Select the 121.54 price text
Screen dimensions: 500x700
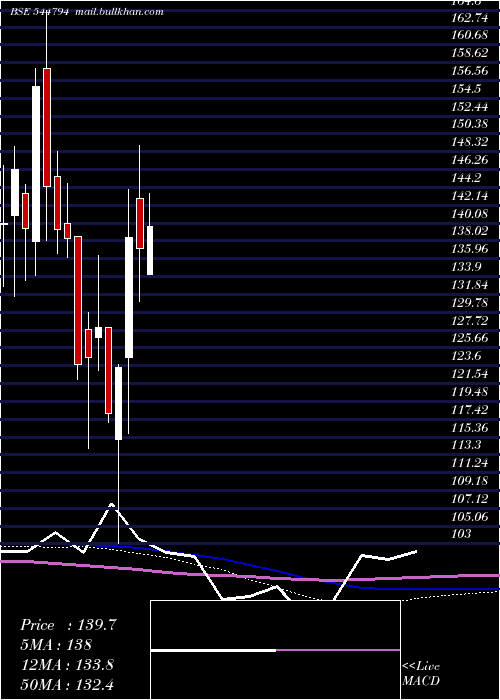pyautogui.click(x=470, y=374)
